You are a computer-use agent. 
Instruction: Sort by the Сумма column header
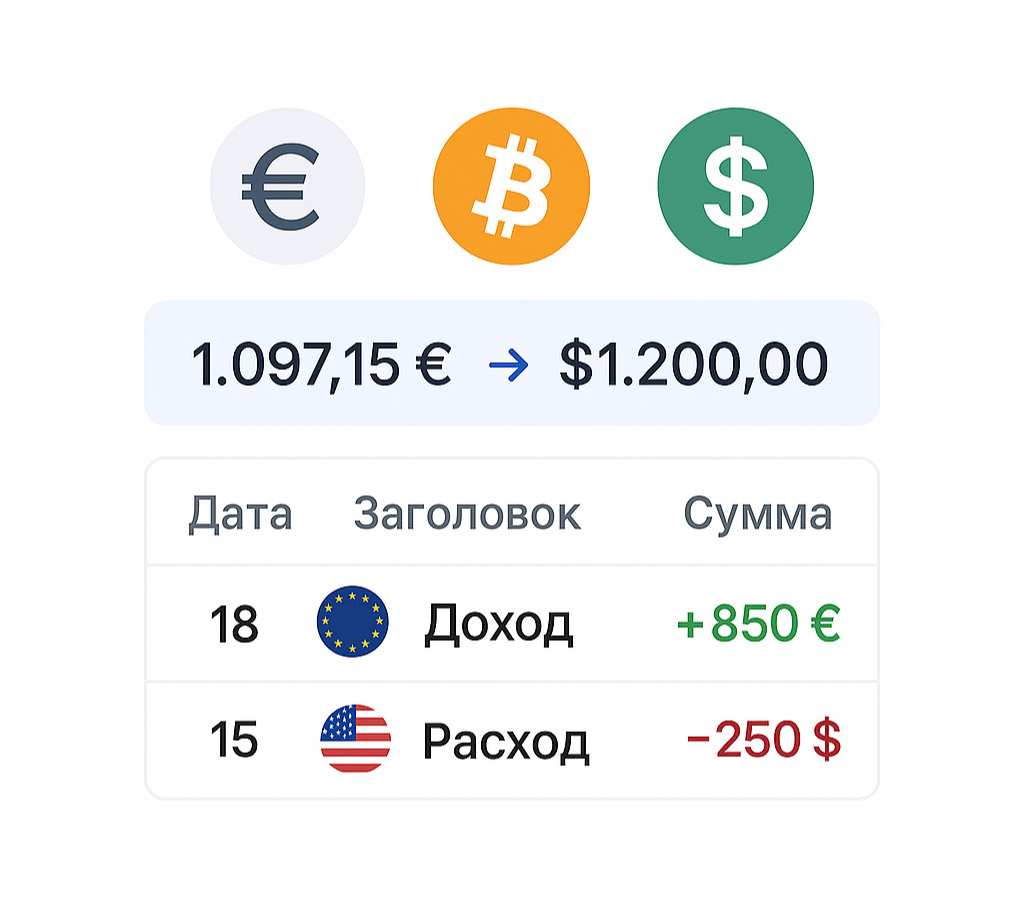coord(757,514)
